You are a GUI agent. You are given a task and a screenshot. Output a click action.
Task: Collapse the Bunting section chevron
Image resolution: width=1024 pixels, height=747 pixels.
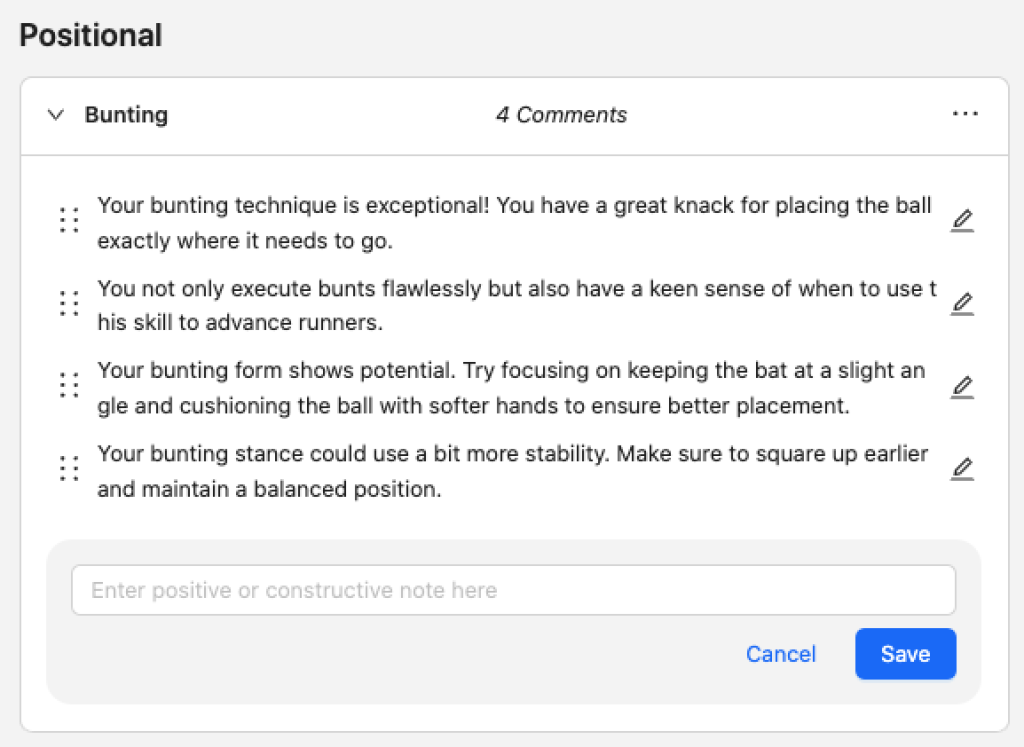pos(56,115)
